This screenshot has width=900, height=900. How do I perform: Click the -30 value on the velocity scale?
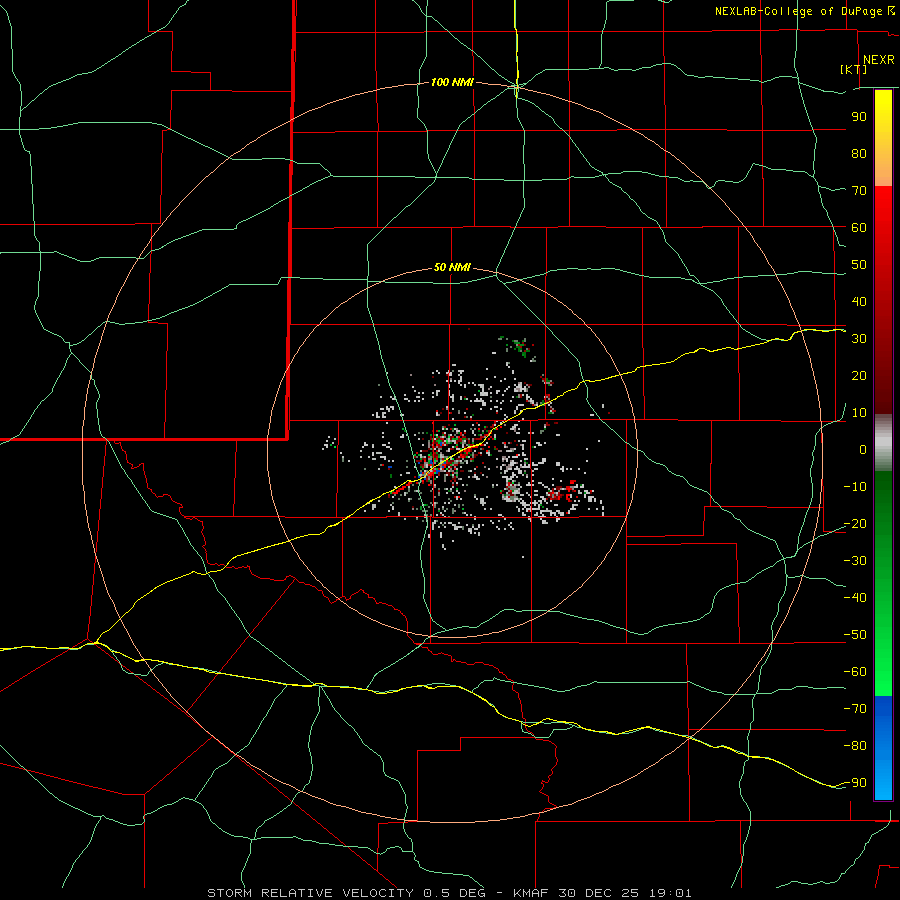pos(855,561)
